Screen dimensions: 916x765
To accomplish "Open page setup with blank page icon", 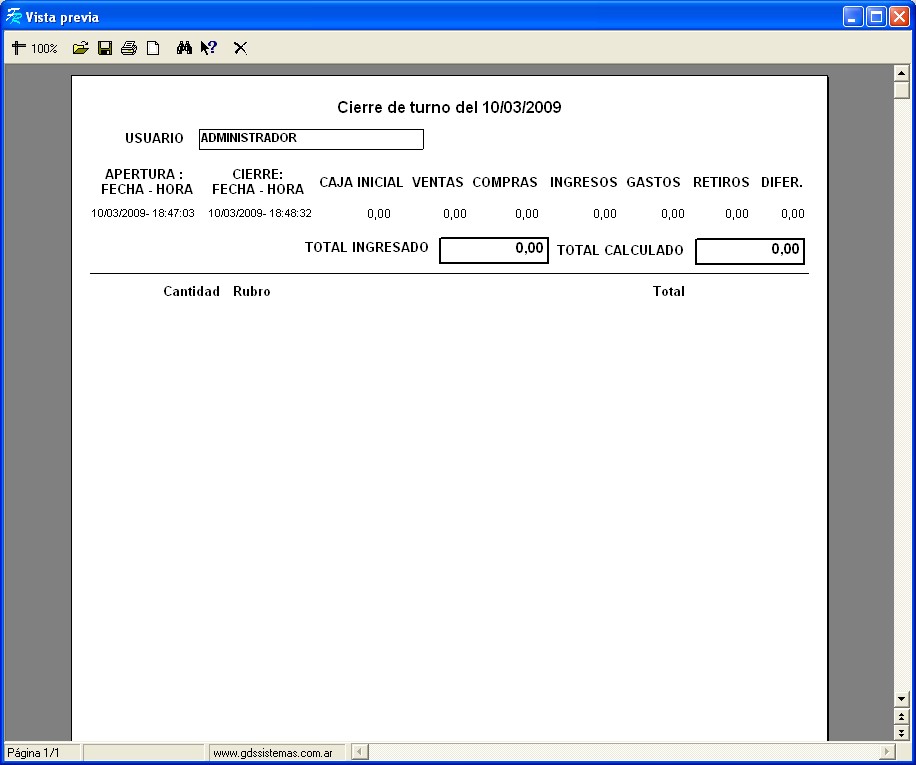I will [x=153, y=48].
